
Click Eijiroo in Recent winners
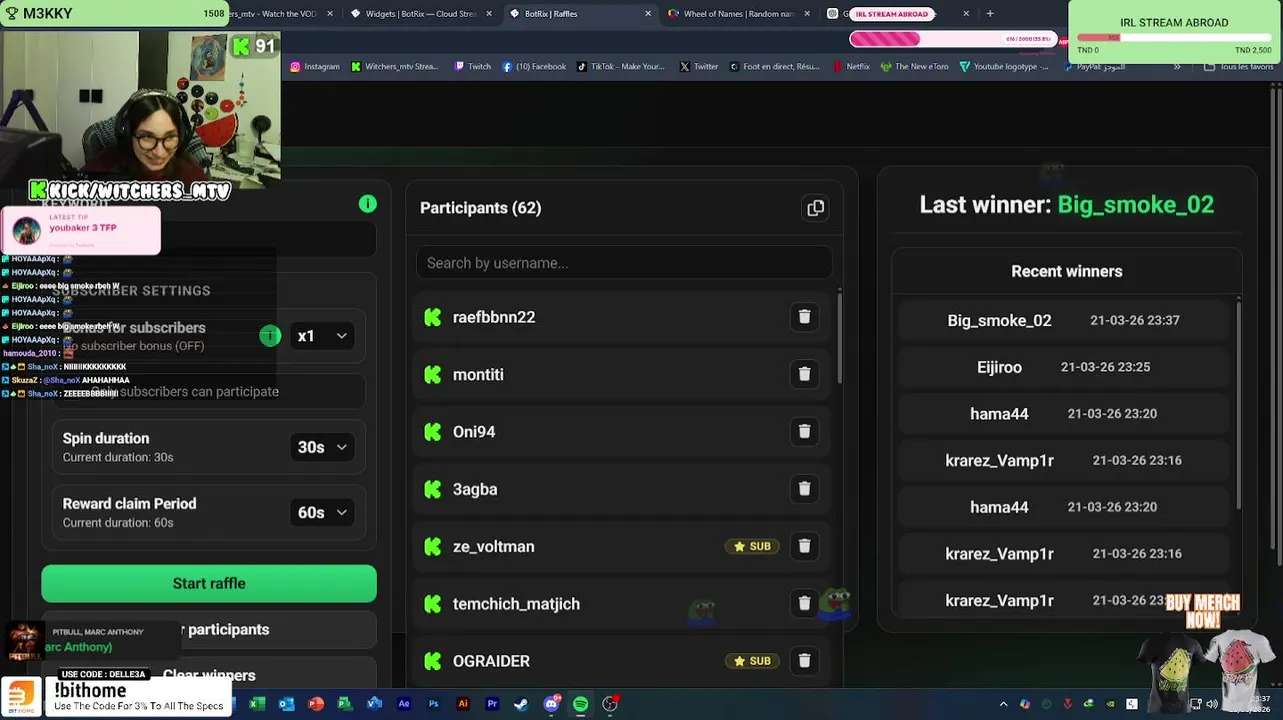(x=999, y=367)
